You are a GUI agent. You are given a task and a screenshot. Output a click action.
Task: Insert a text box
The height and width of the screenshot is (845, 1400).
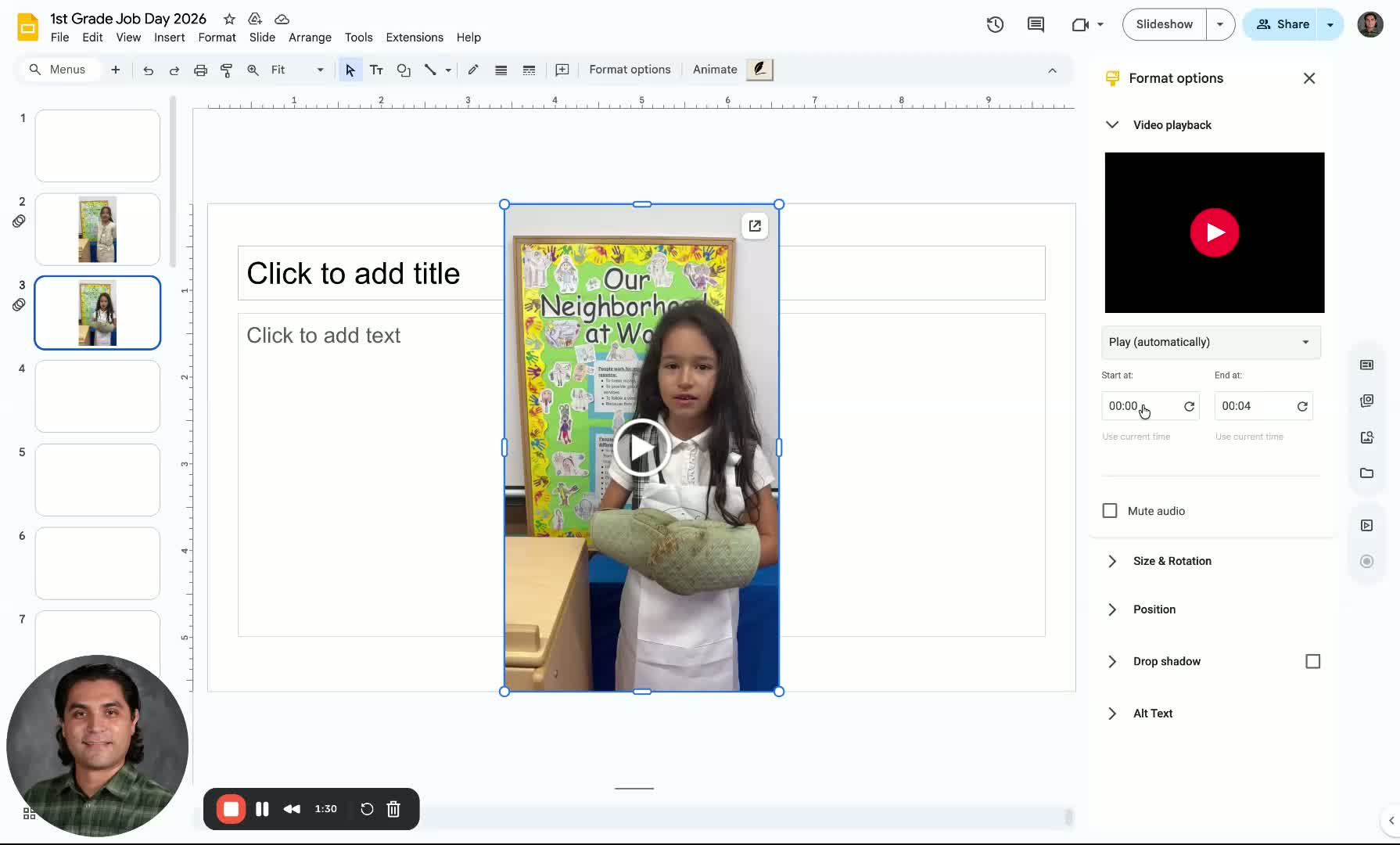click(376, 70)
